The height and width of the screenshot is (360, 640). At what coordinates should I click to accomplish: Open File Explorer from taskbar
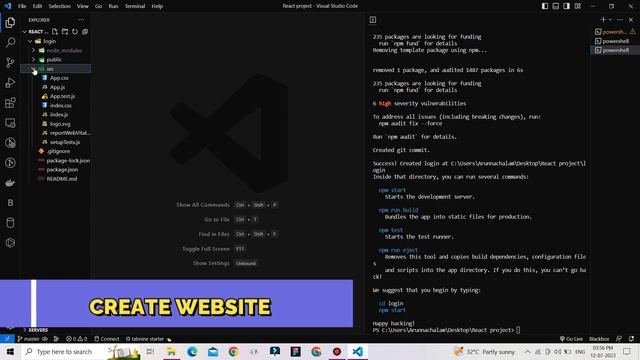(171, 351)
